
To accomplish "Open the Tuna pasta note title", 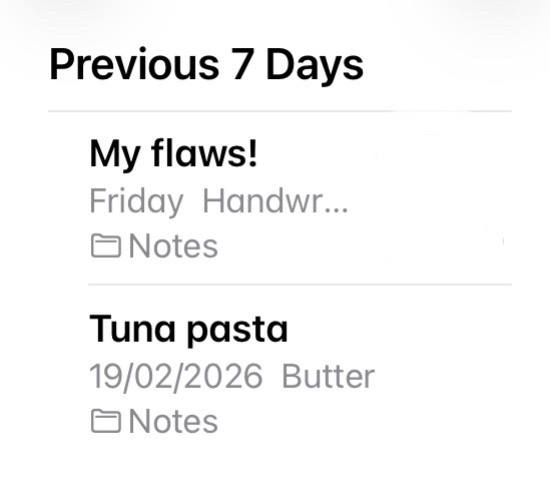I will click(189, 329).
